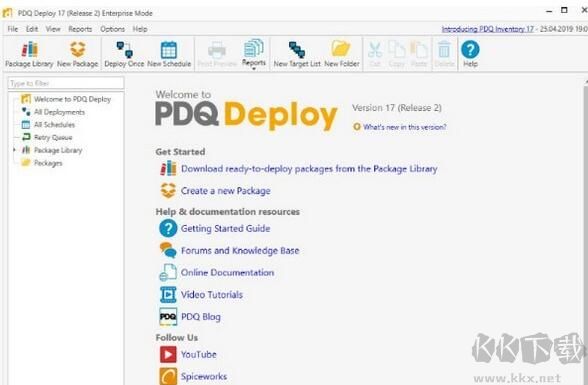Screen dimensions: 588x385
Task: Open the Options menu
Action: click(112, 29)
